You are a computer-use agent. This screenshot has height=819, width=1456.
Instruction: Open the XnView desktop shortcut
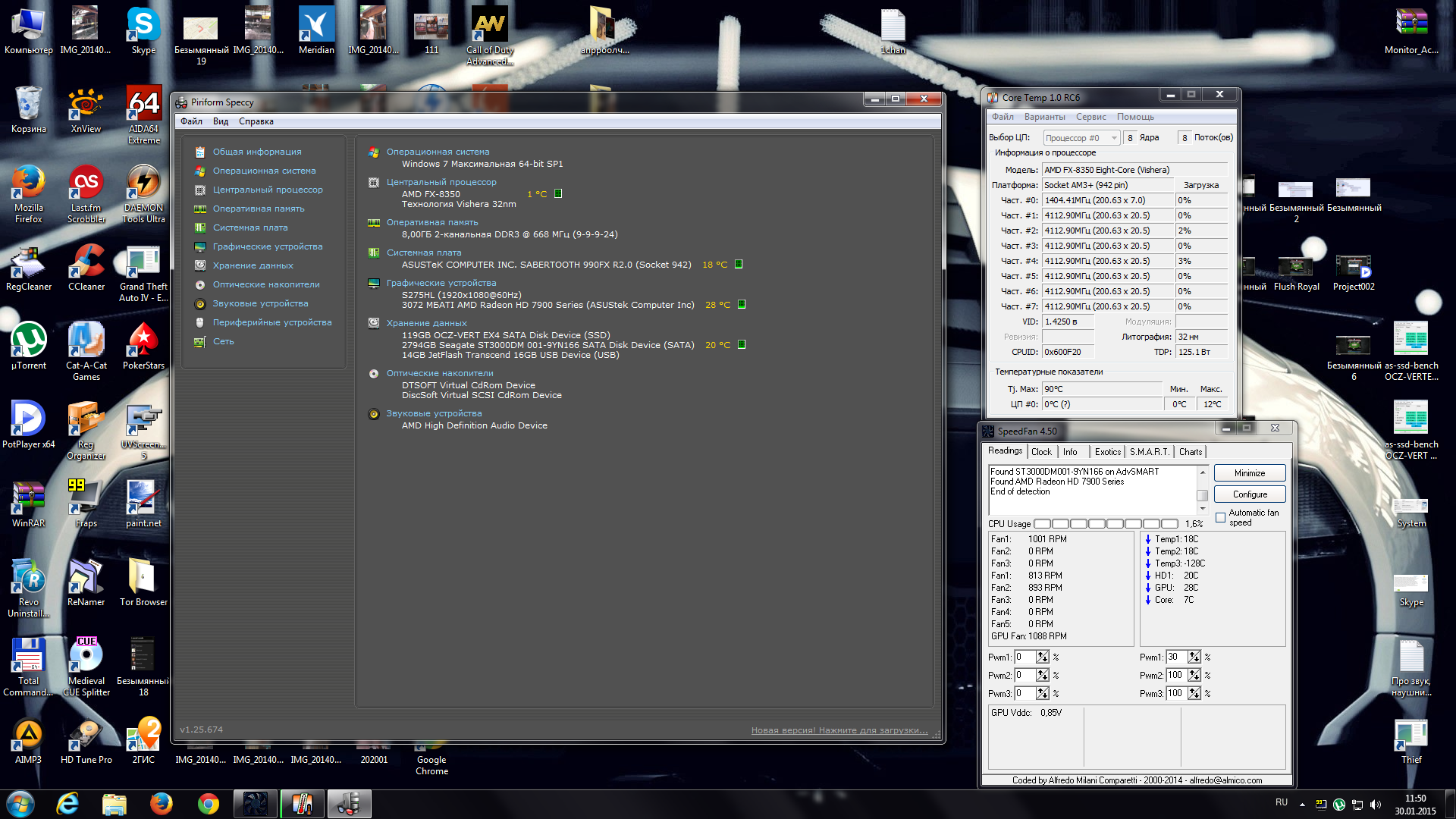coord(86,110)
